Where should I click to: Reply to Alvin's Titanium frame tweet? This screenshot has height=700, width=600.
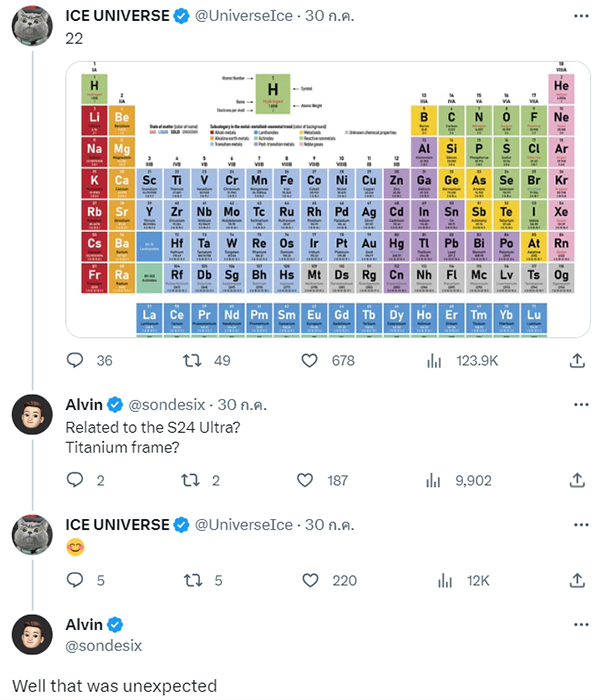click(76, 480)
